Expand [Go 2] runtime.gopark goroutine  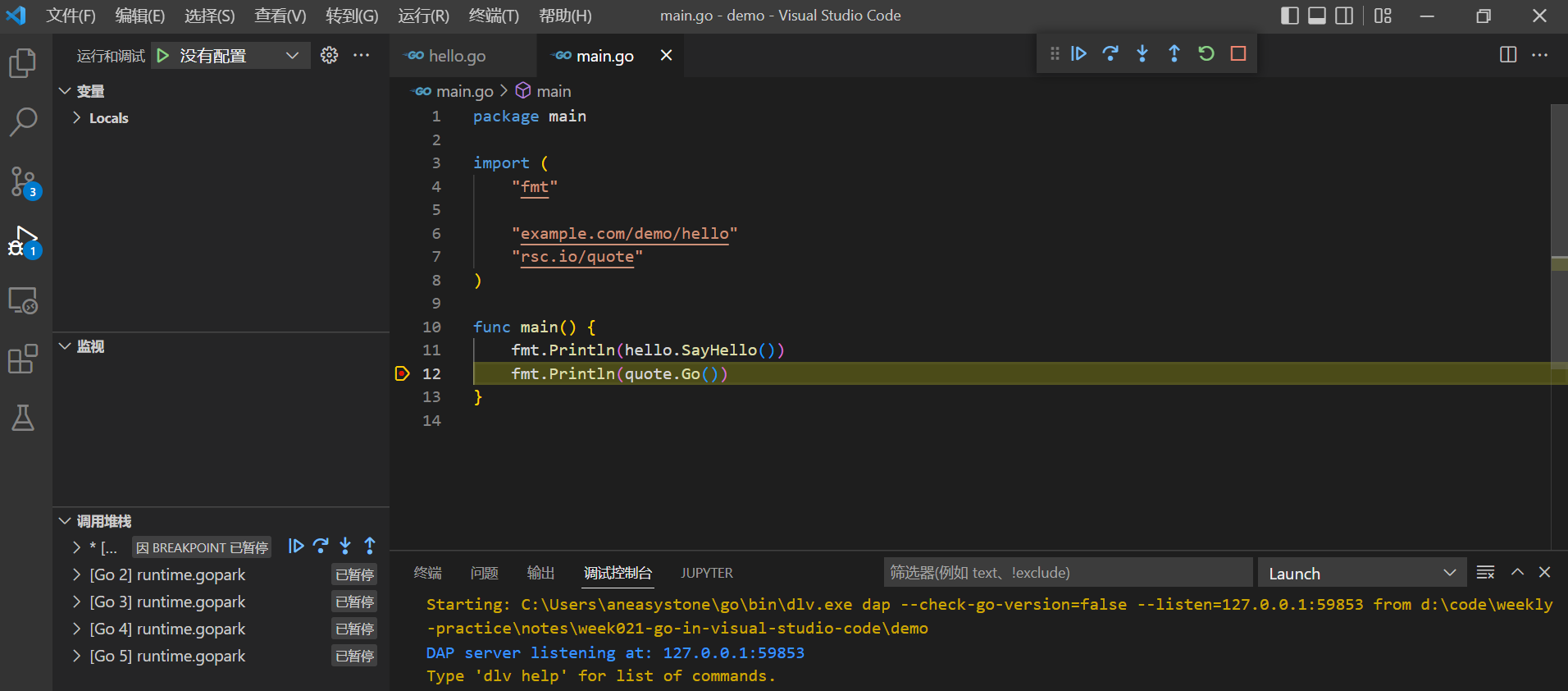[x=76, y=574]
